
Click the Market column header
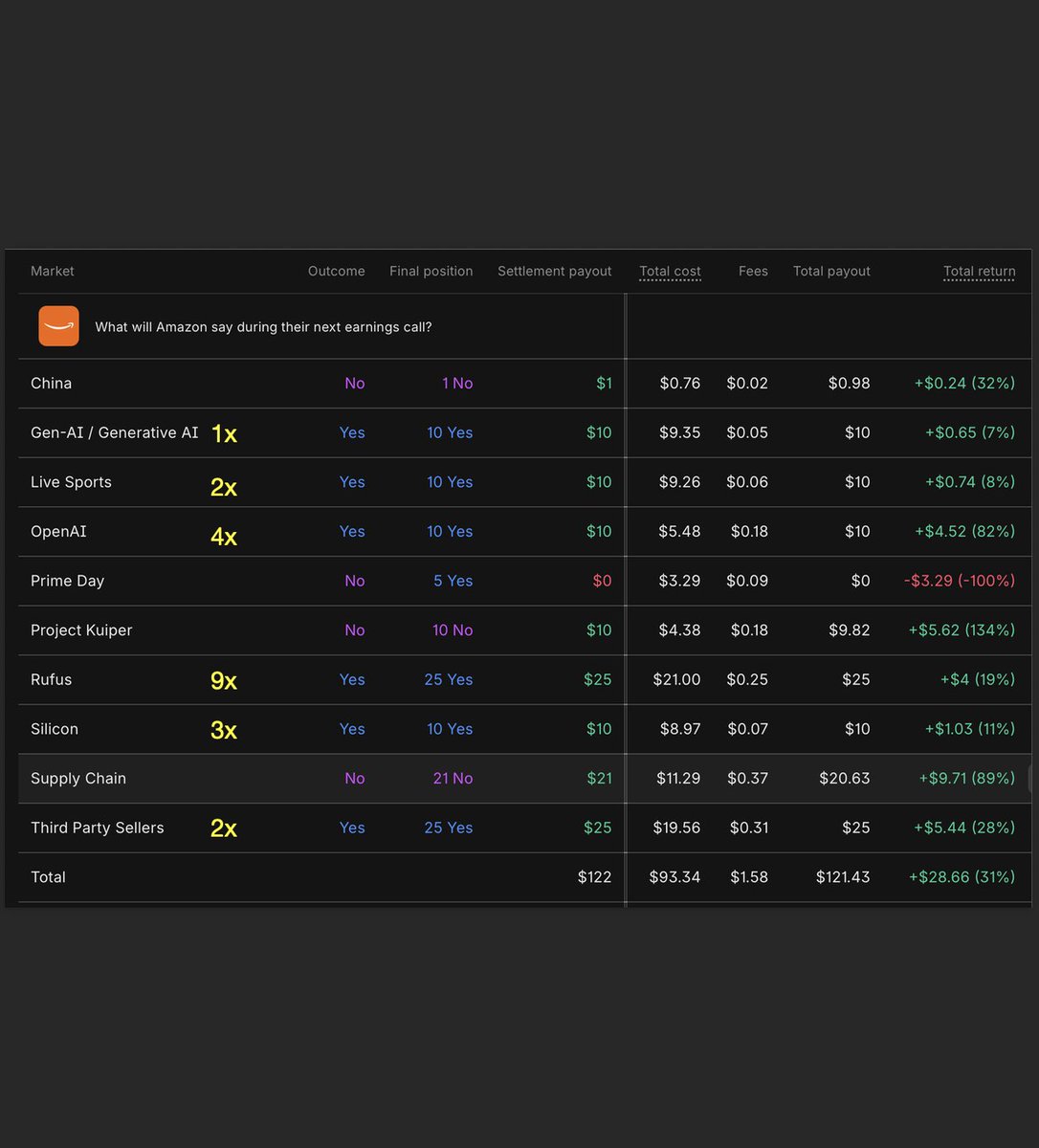pyautogui.click(x=53, y=272)
